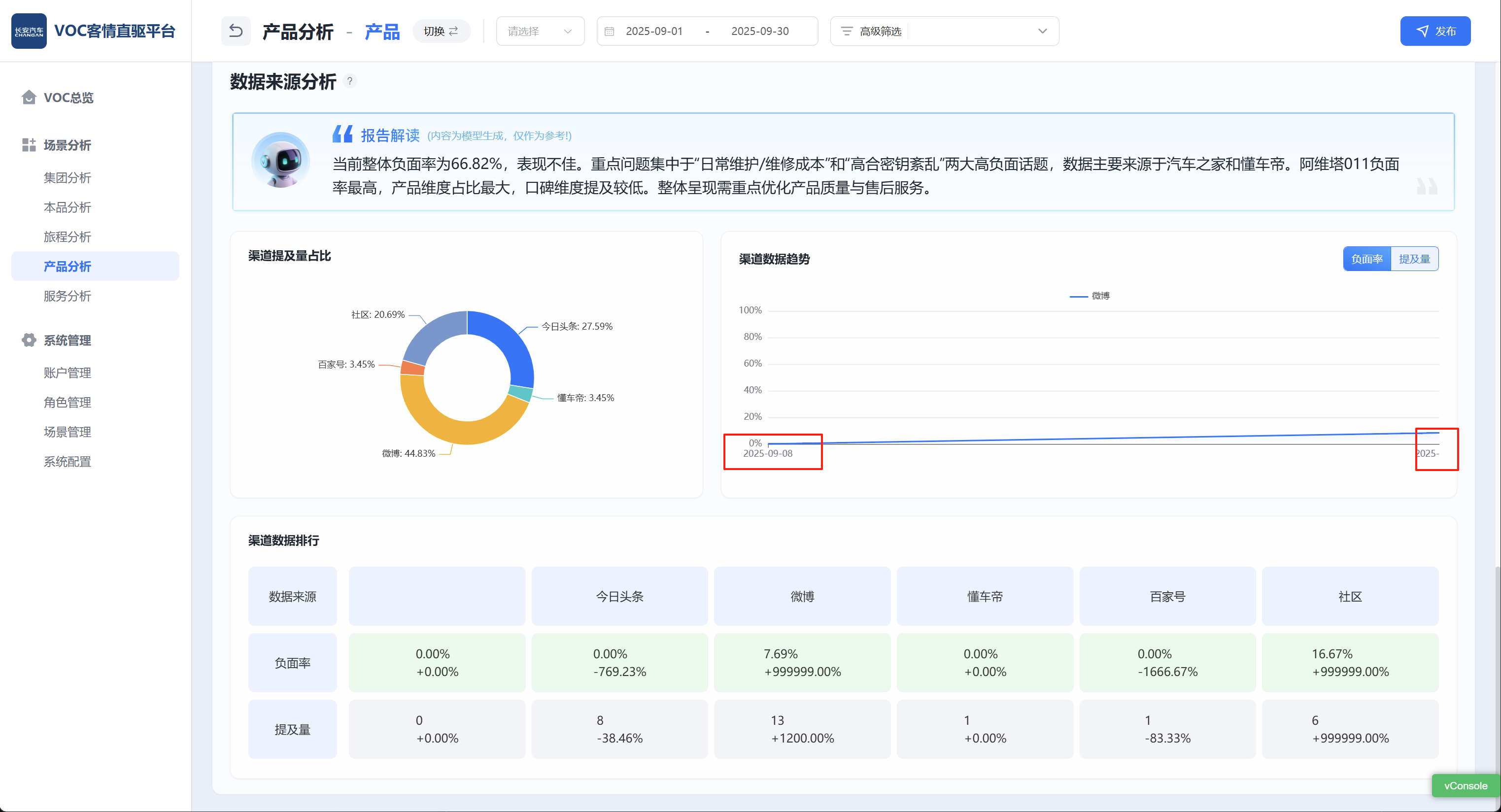Screen dimensions: 1501x812
Task: Open 服务分析 in sidebar
Action: click(68, 296)
